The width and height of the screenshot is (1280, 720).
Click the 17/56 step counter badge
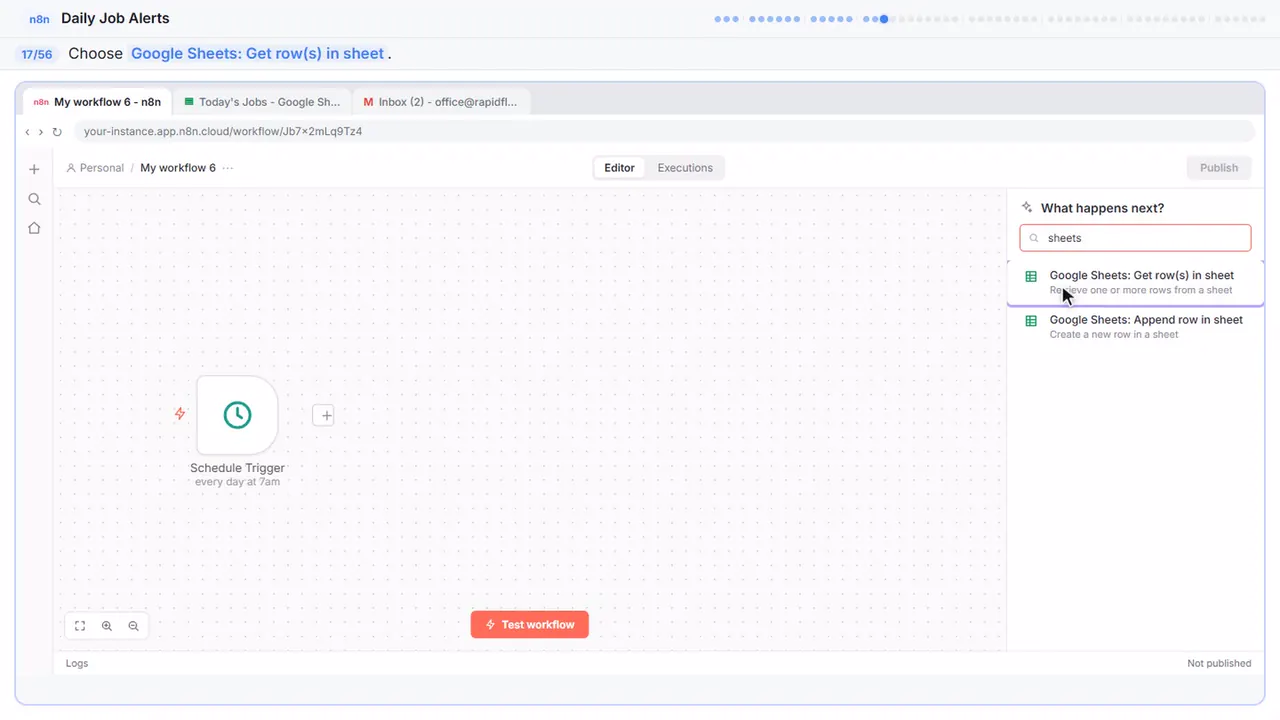tap(37, 54)
